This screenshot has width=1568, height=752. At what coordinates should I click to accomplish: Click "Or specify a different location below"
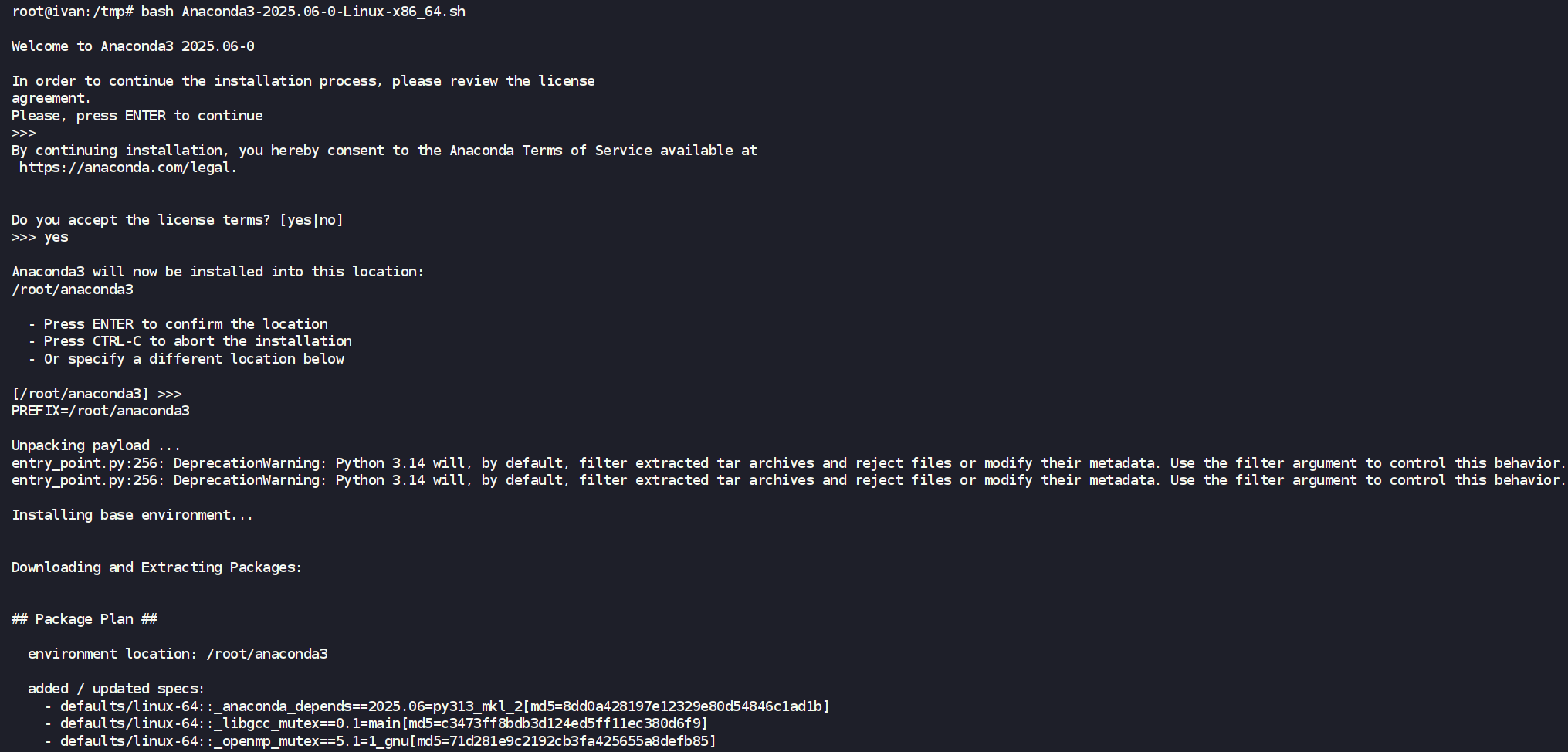(193, 359)
